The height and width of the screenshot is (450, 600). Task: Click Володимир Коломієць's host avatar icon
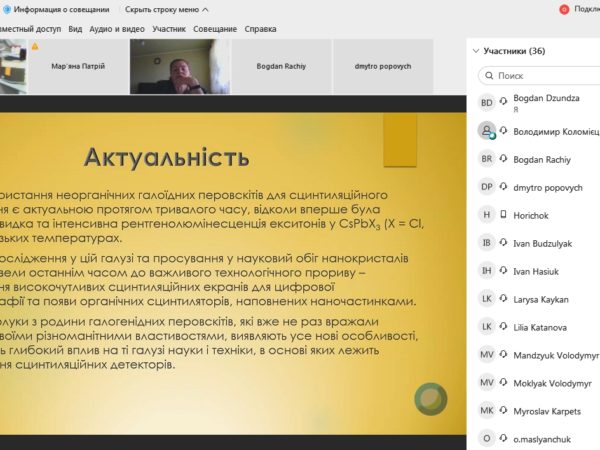pos(486,131)
